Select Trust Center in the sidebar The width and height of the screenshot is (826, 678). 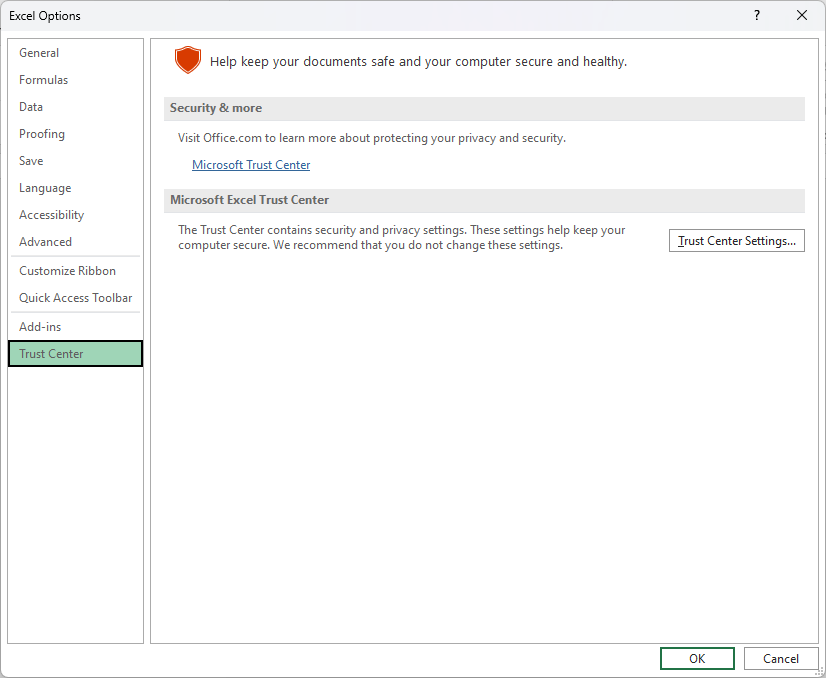(75, 353)
